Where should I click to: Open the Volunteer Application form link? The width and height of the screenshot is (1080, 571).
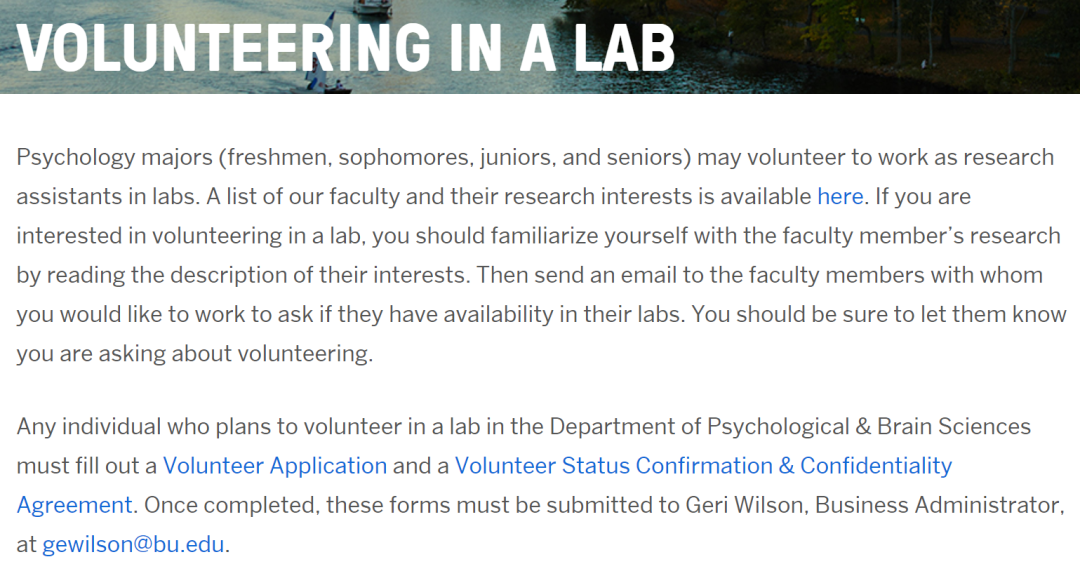pos(275,466)
